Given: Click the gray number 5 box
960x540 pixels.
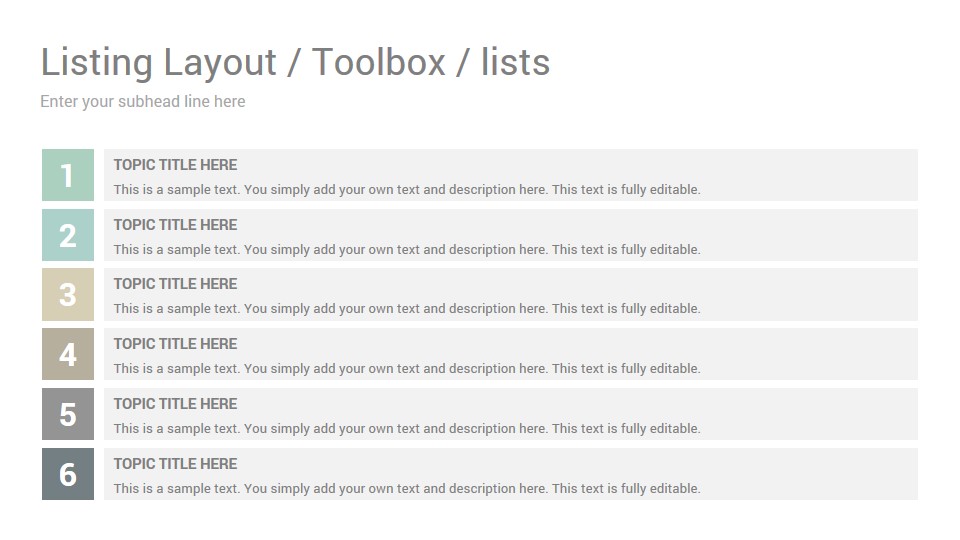Looking at the screenshot, I should point(68,414).
